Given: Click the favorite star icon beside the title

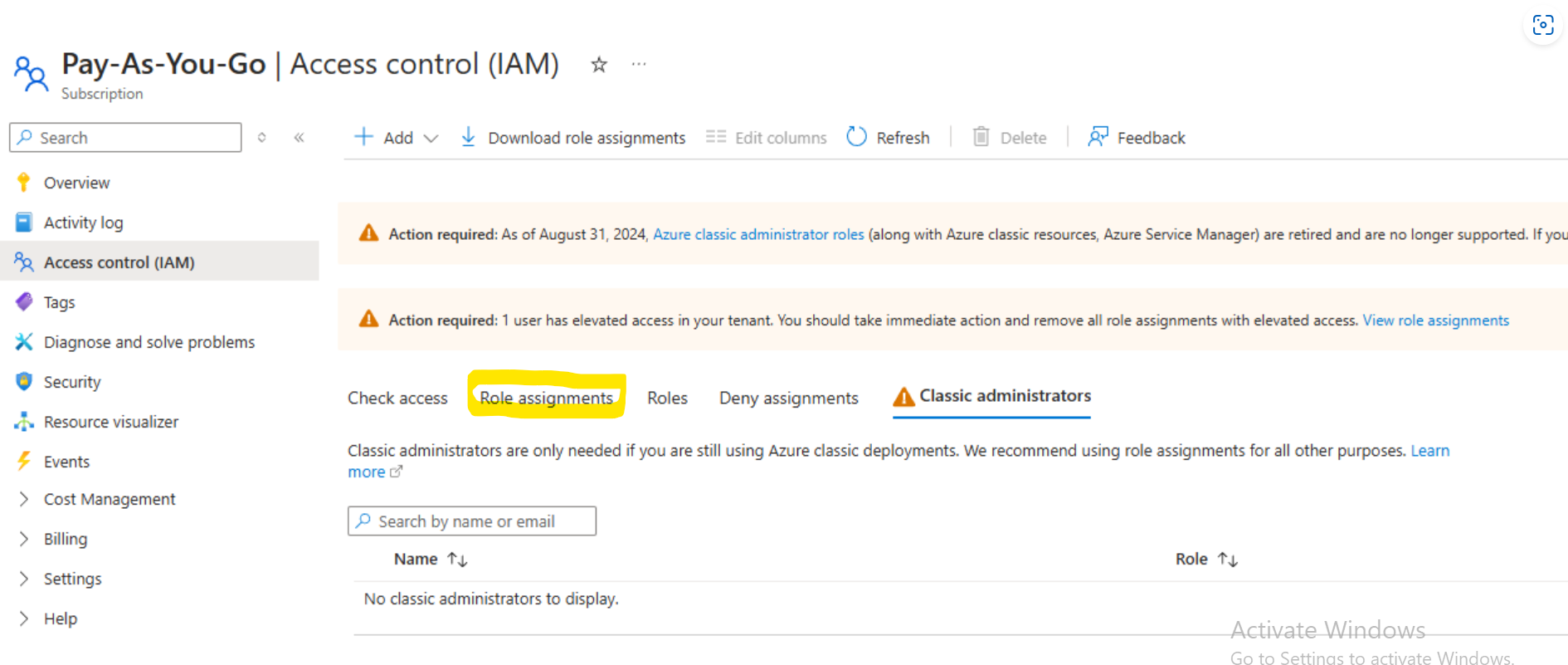Looking at the screenshot, I should click(x=599, y=64).
